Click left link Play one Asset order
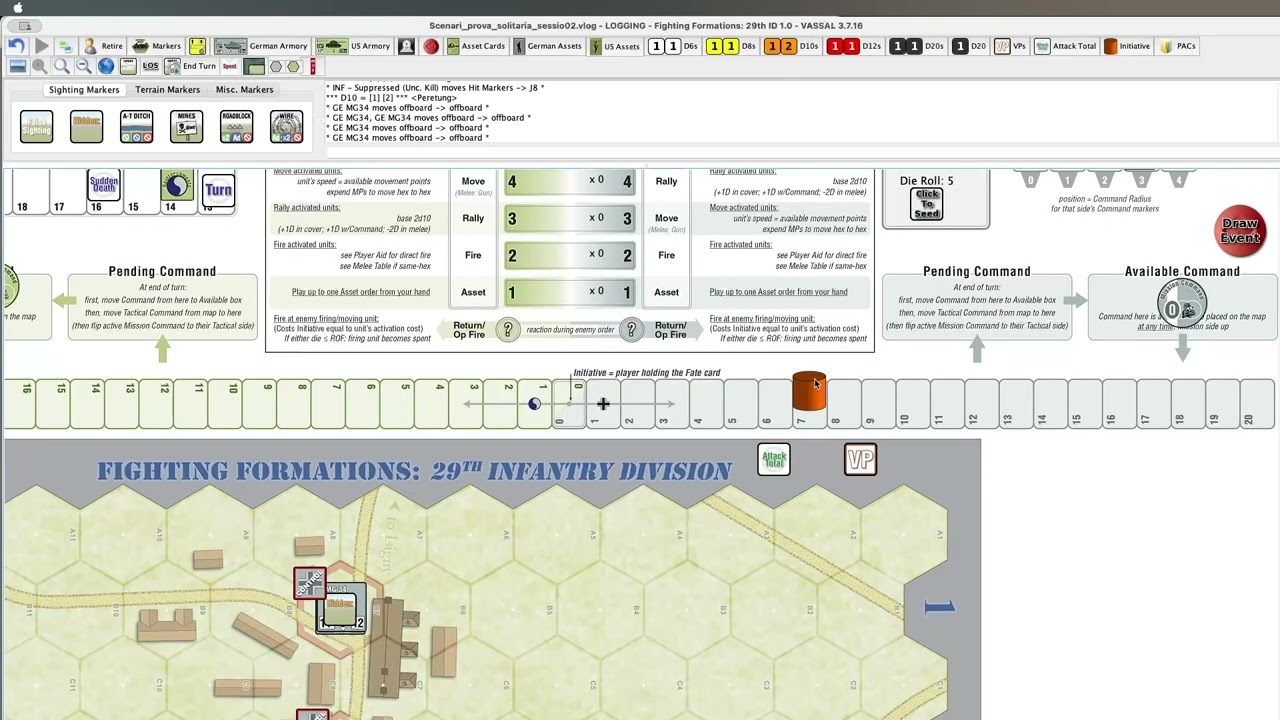 360,292
